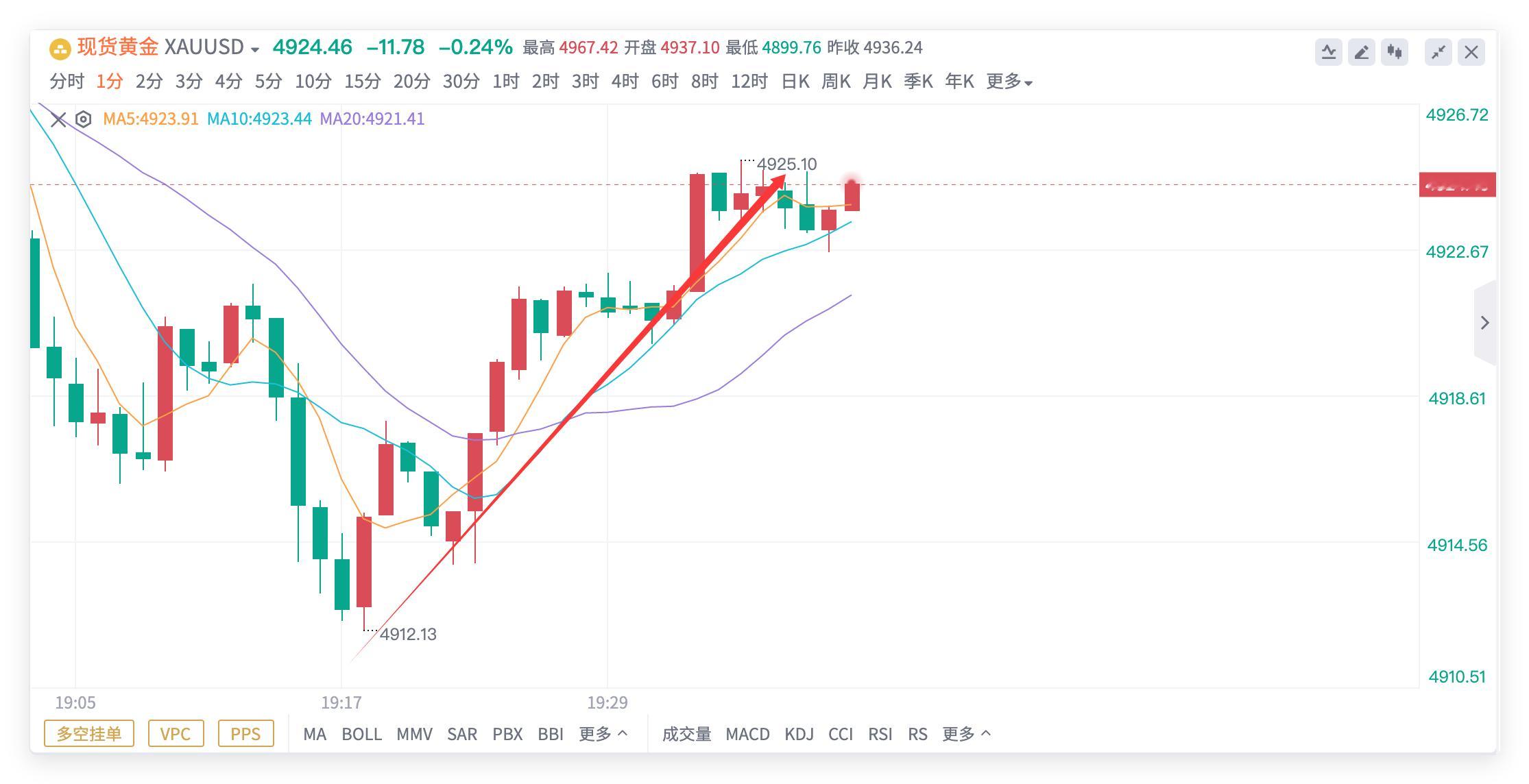Click the collapse arrows shrink icon

(1438, 52)
